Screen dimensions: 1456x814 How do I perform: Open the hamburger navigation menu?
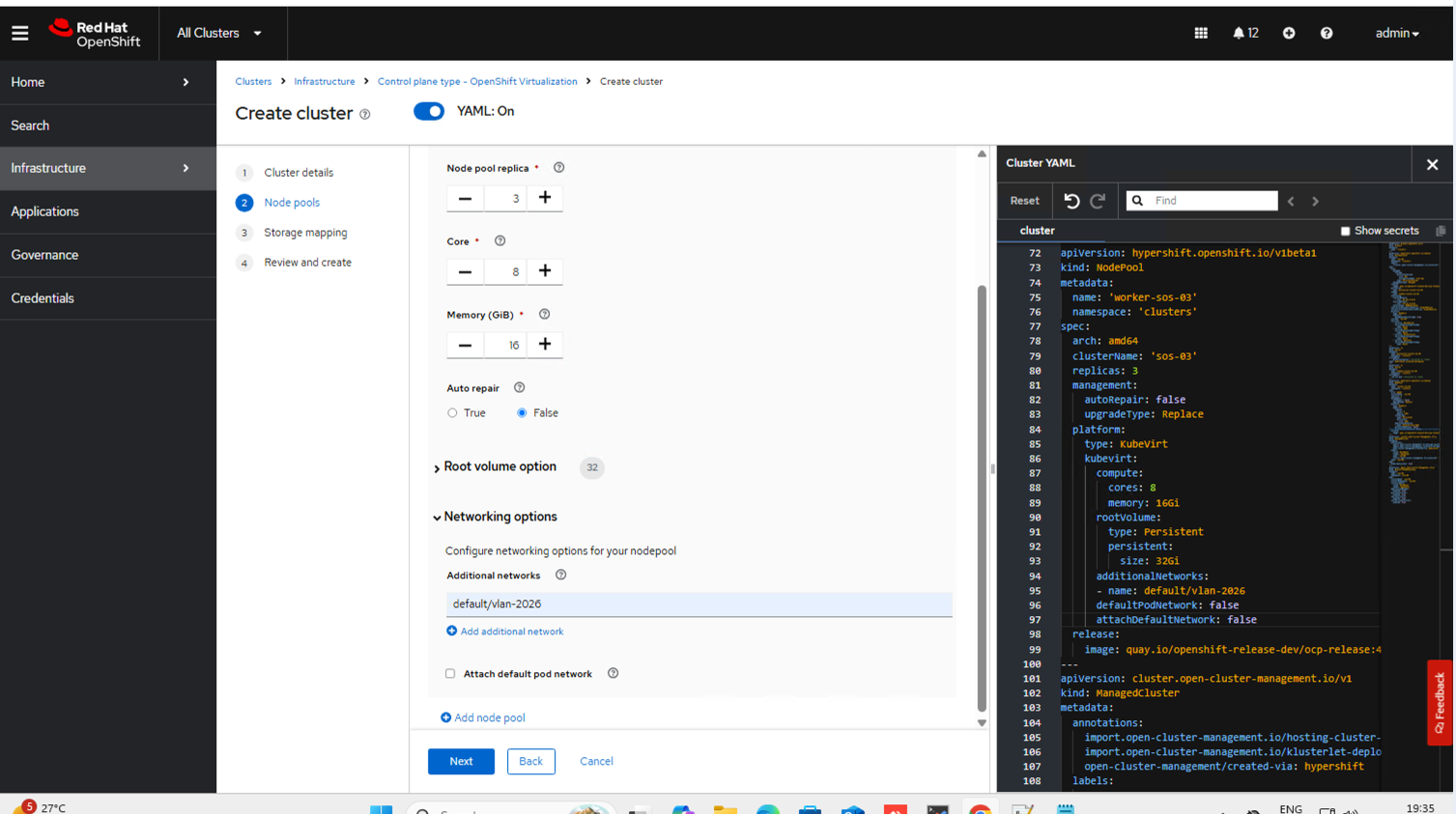(x=20, y=33)
